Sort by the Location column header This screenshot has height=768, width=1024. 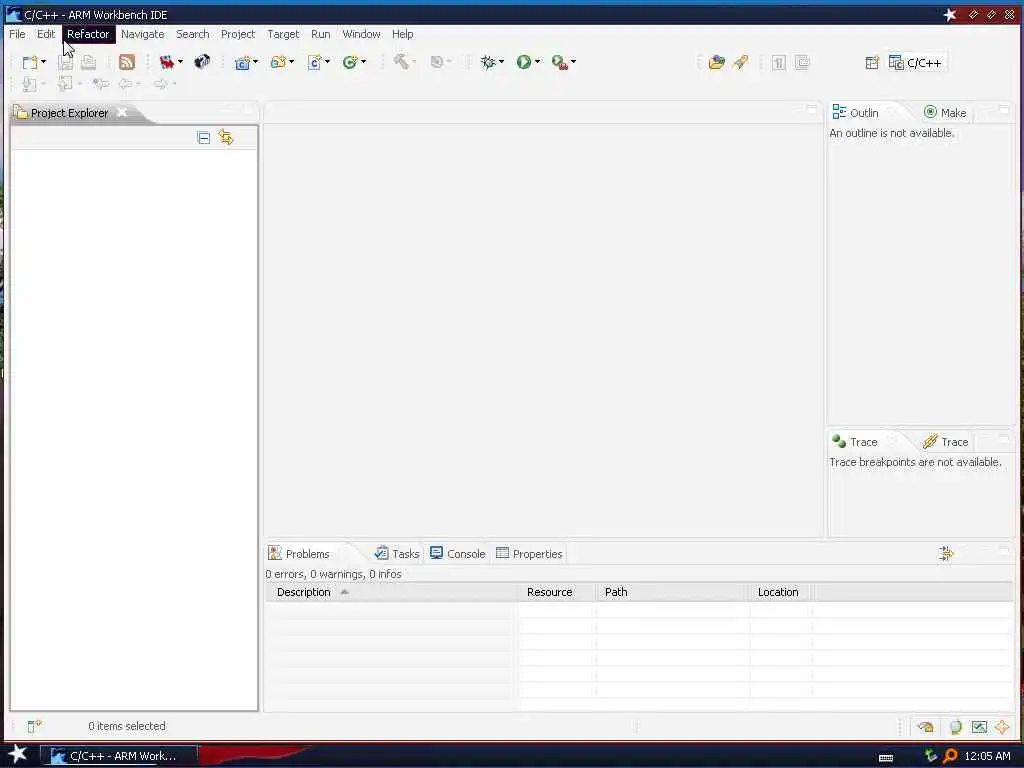(780, 592)
